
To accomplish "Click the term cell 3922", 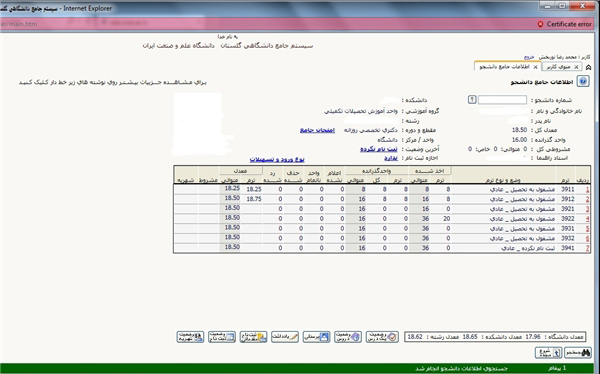I will (x=567, y=219).
